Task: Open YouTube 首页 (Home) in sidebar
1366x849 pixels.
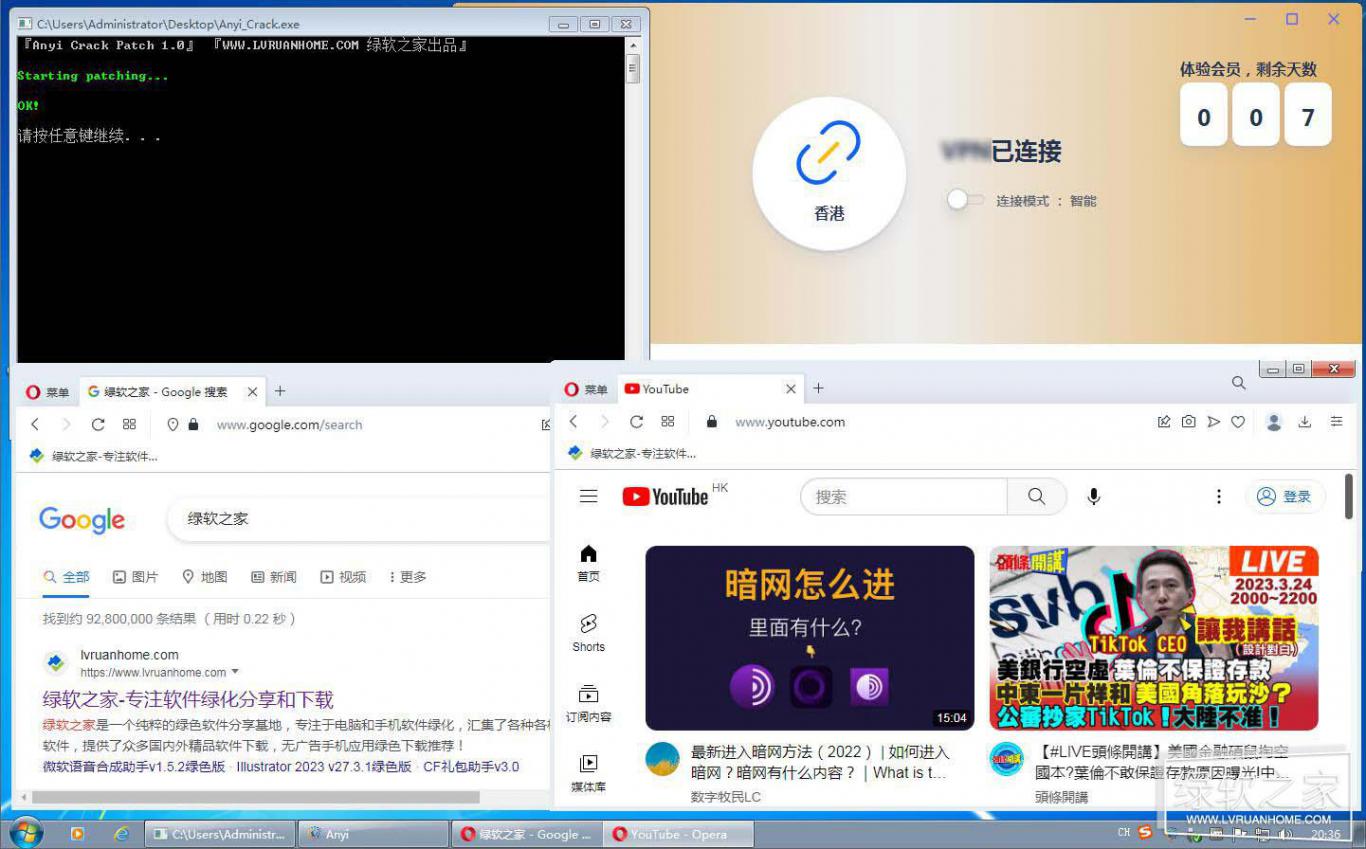Action: click(588, 560)
